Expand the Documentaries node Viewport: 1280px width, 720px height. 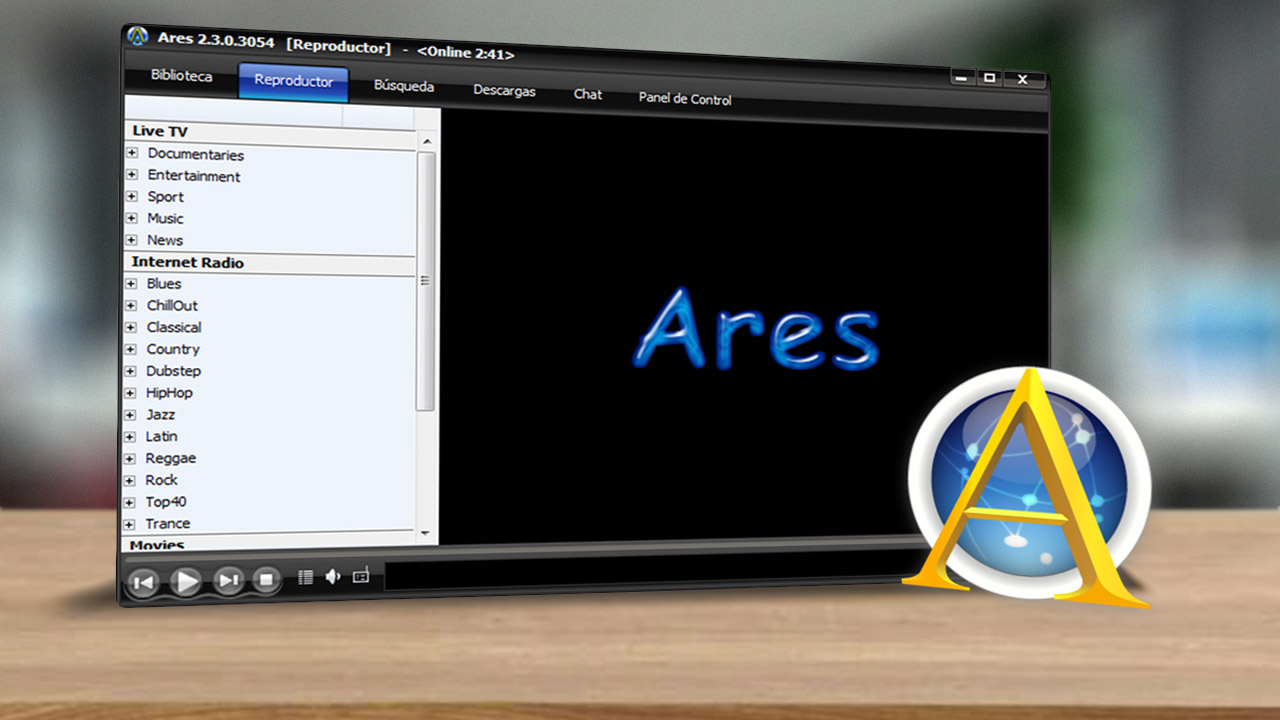[132, 153]
